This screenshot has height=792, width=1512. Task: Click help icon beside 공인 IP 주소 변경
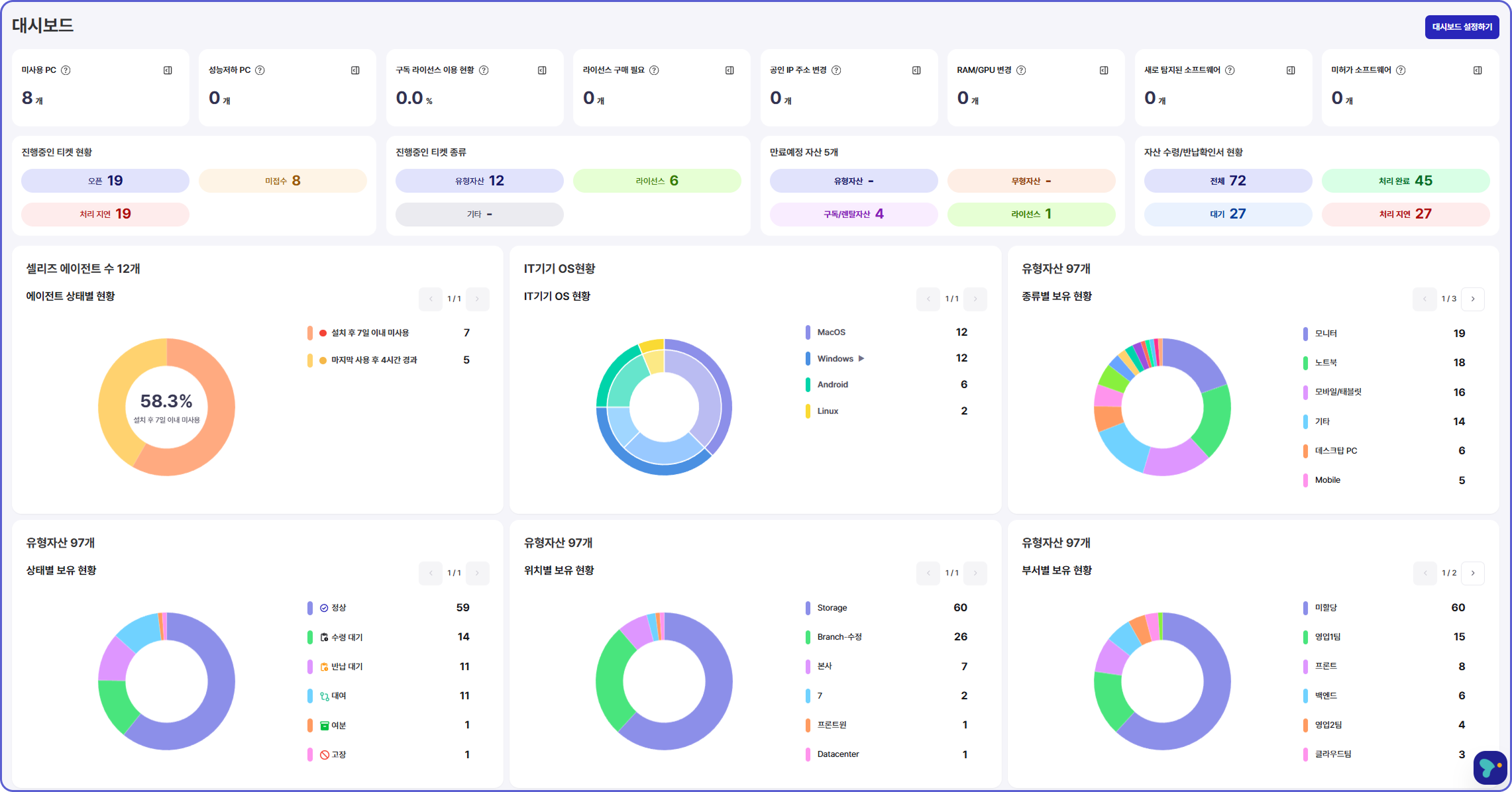point(836,70)
